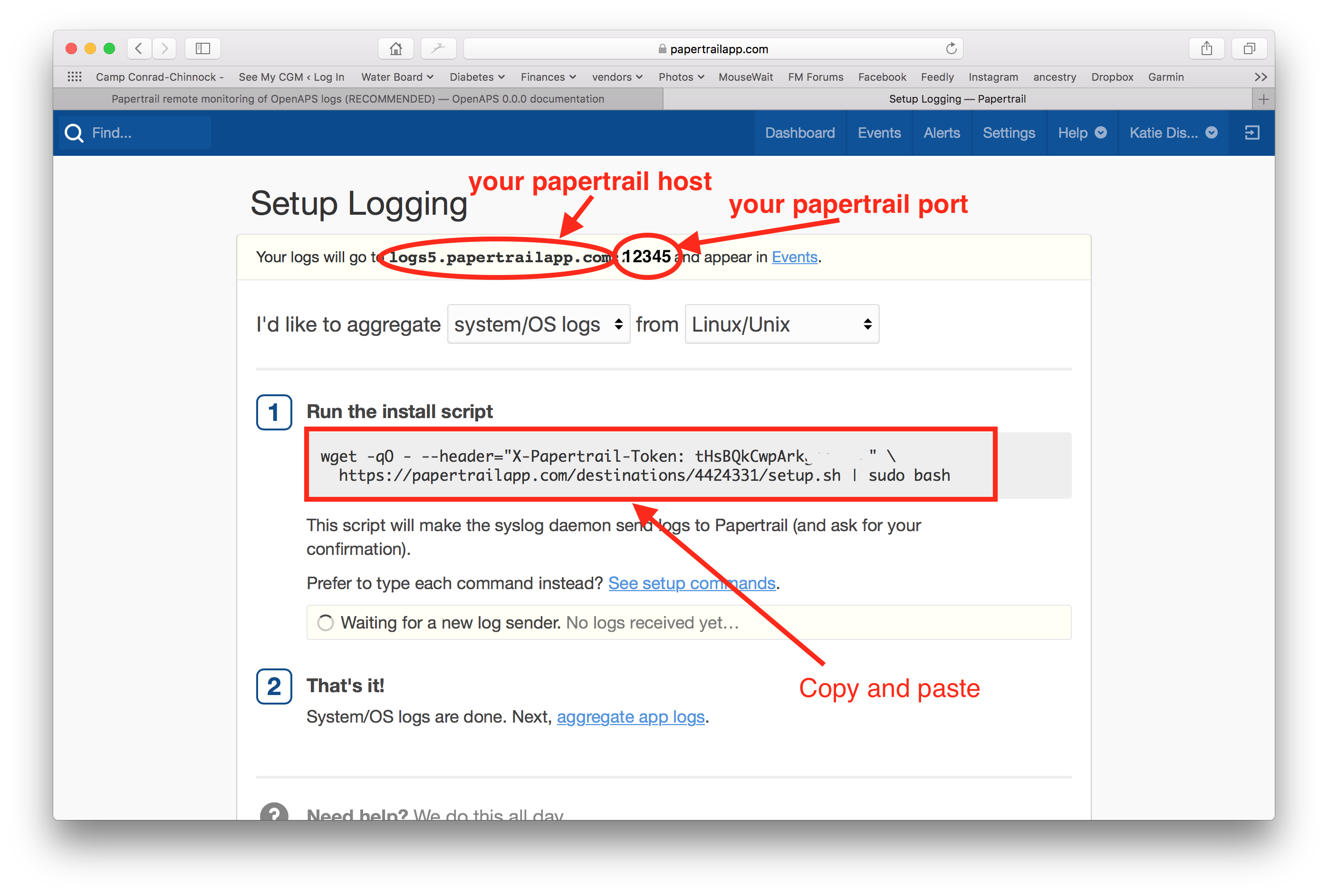Open the Water Board bookmark folder
This screenshot has height=896, width=1328.
coord(397,76)
